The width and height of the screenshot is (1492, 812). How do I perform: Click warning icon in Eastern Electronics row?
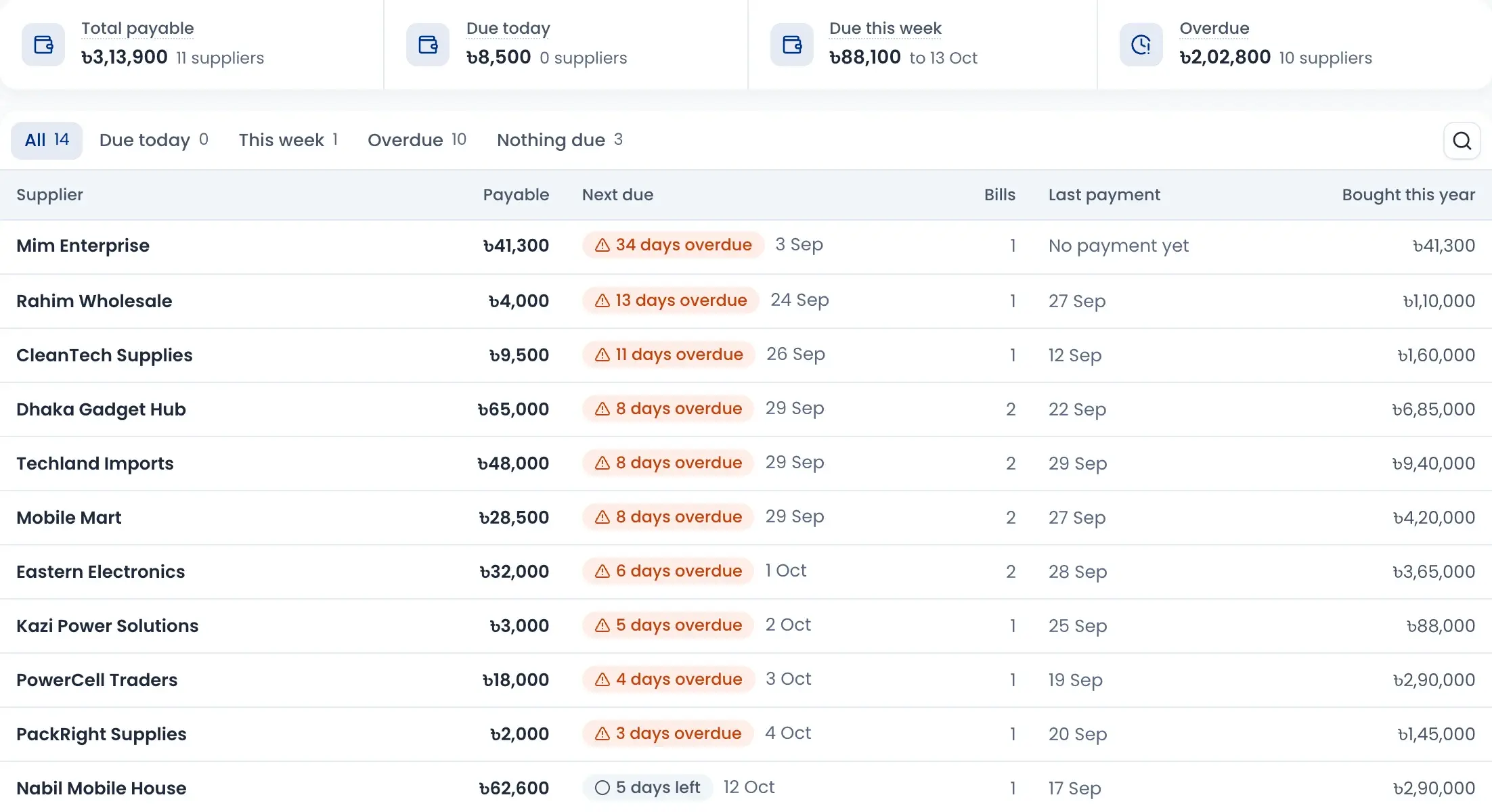(602, 571)
